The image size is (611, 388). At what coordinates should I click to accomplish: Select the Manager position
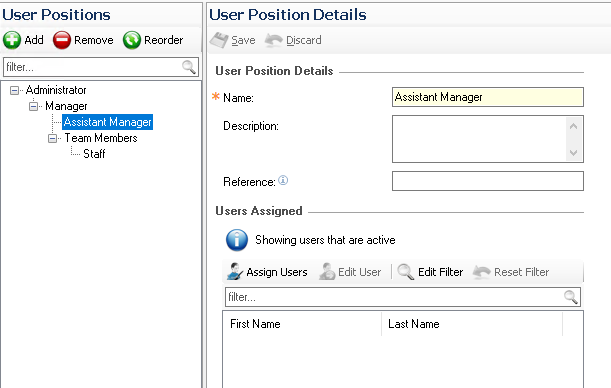tap(66, 106)
